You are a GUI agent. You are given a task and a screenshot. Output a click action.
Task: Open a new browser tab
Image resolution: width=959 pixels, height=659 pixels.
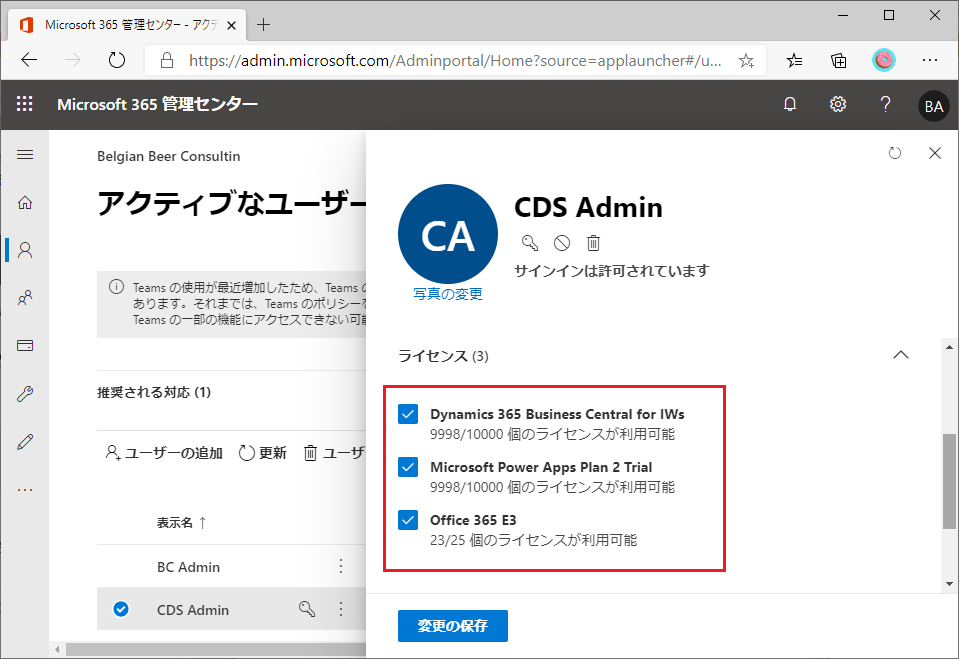pyautogui.click(x=264, y=24)
